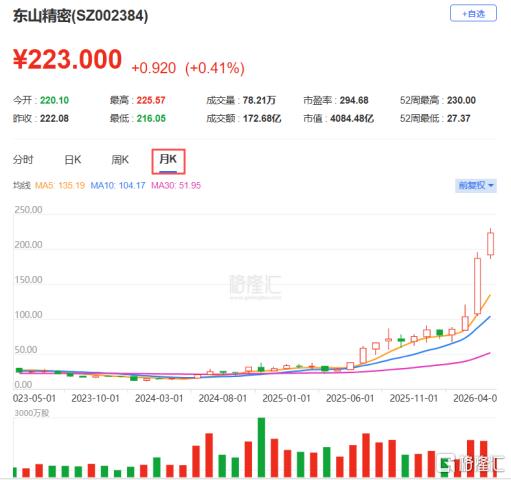Click the 2025-06-01 date axis label
This screenshot has height=480, width=511.
coord(350,398)
